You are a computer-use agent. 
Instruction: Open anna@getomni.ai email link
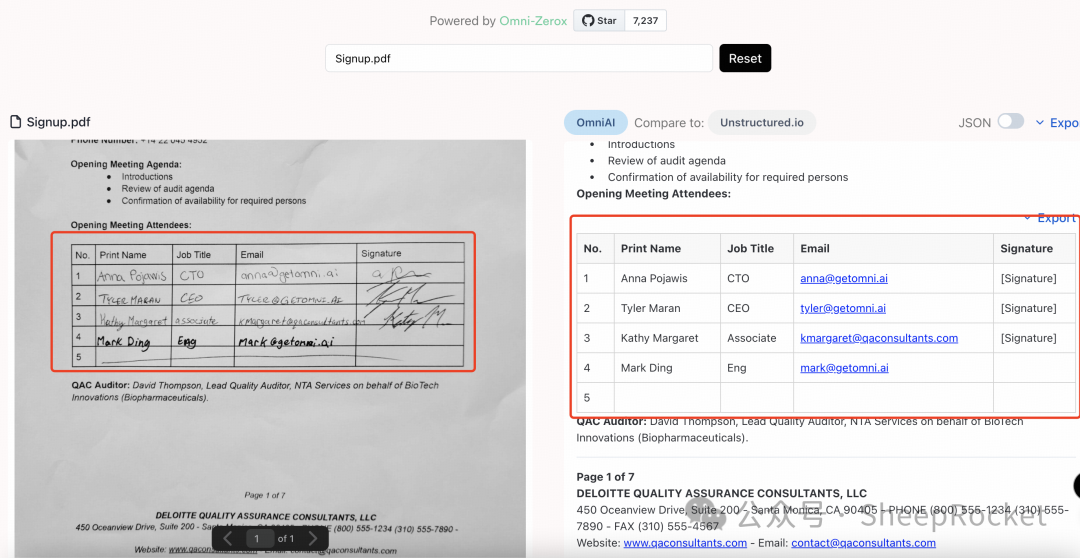[x=844, y=278]
